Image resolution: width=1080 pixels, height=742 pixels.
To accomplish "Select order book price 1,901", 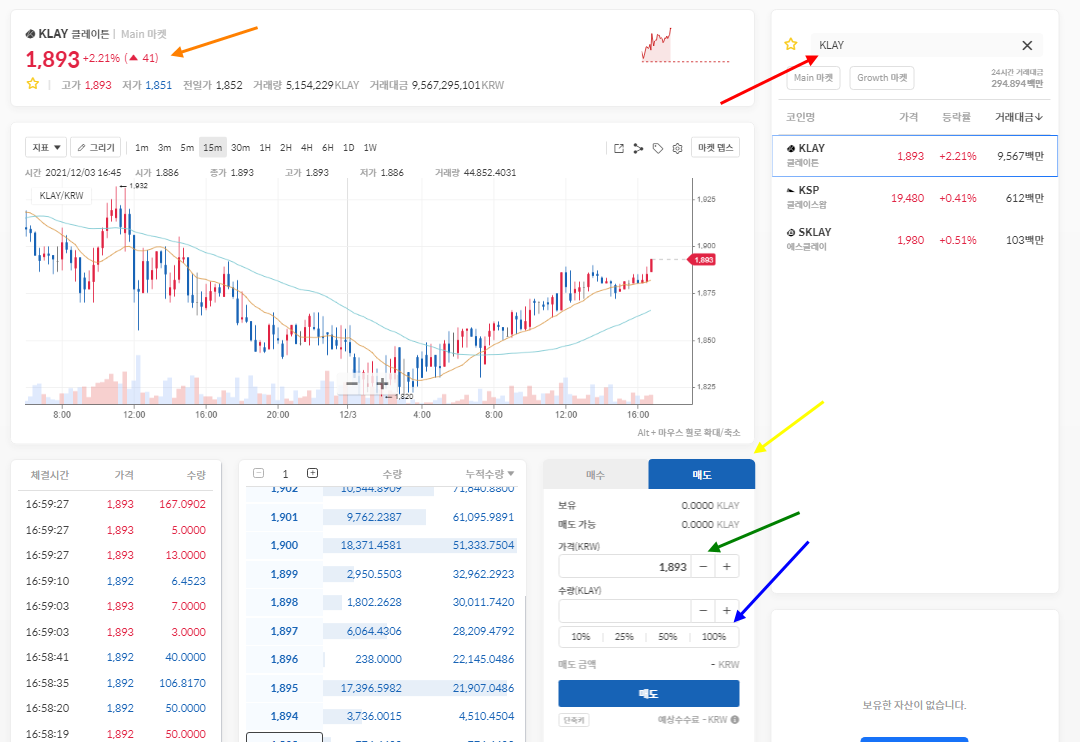I will coord(284,517).
